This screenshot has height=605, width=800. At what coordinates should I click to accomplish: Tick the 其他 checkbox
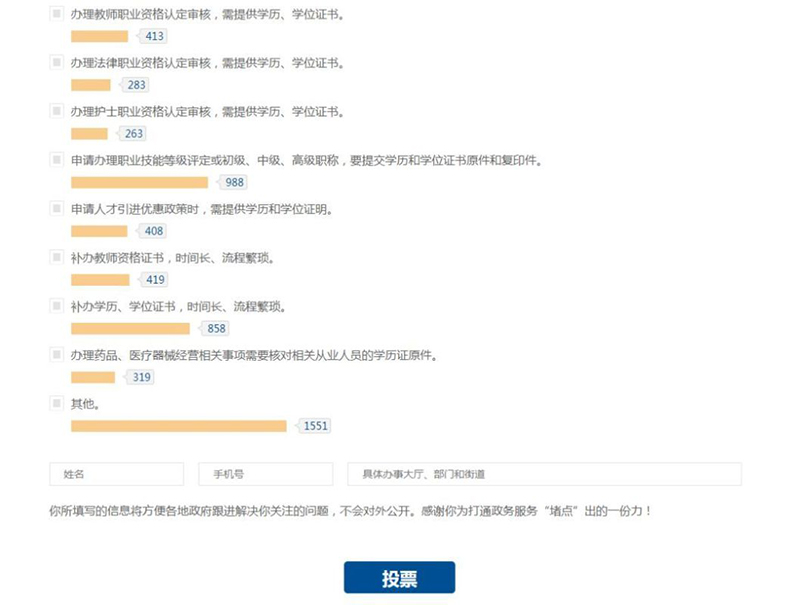(57, 403)
